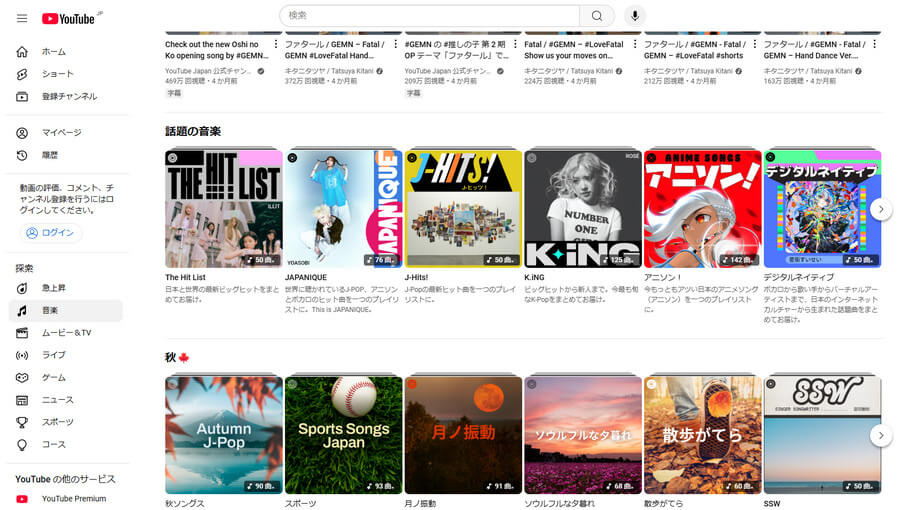Click the magnifier search button

(597, 16)
